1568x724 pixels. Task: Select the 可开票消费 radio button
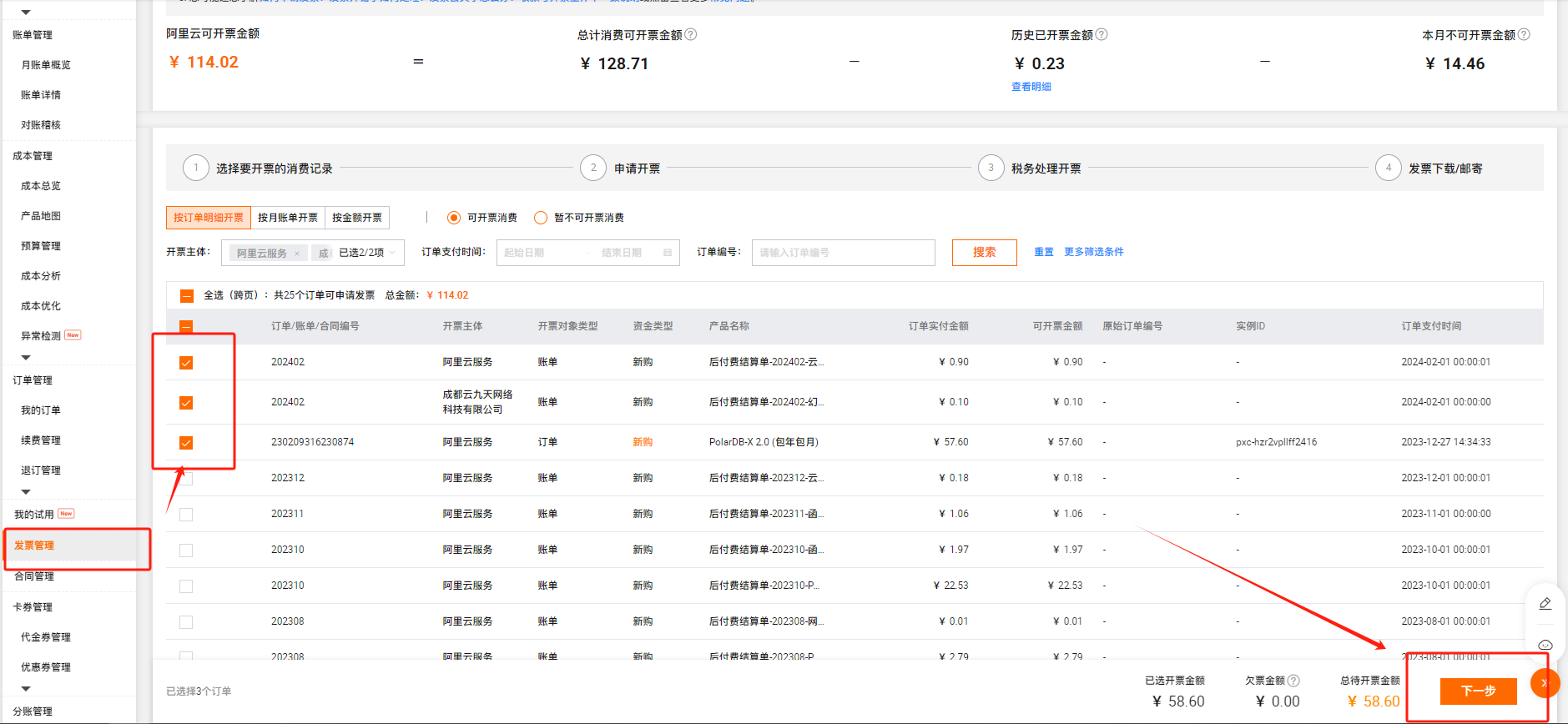click(x=454, y=218)
